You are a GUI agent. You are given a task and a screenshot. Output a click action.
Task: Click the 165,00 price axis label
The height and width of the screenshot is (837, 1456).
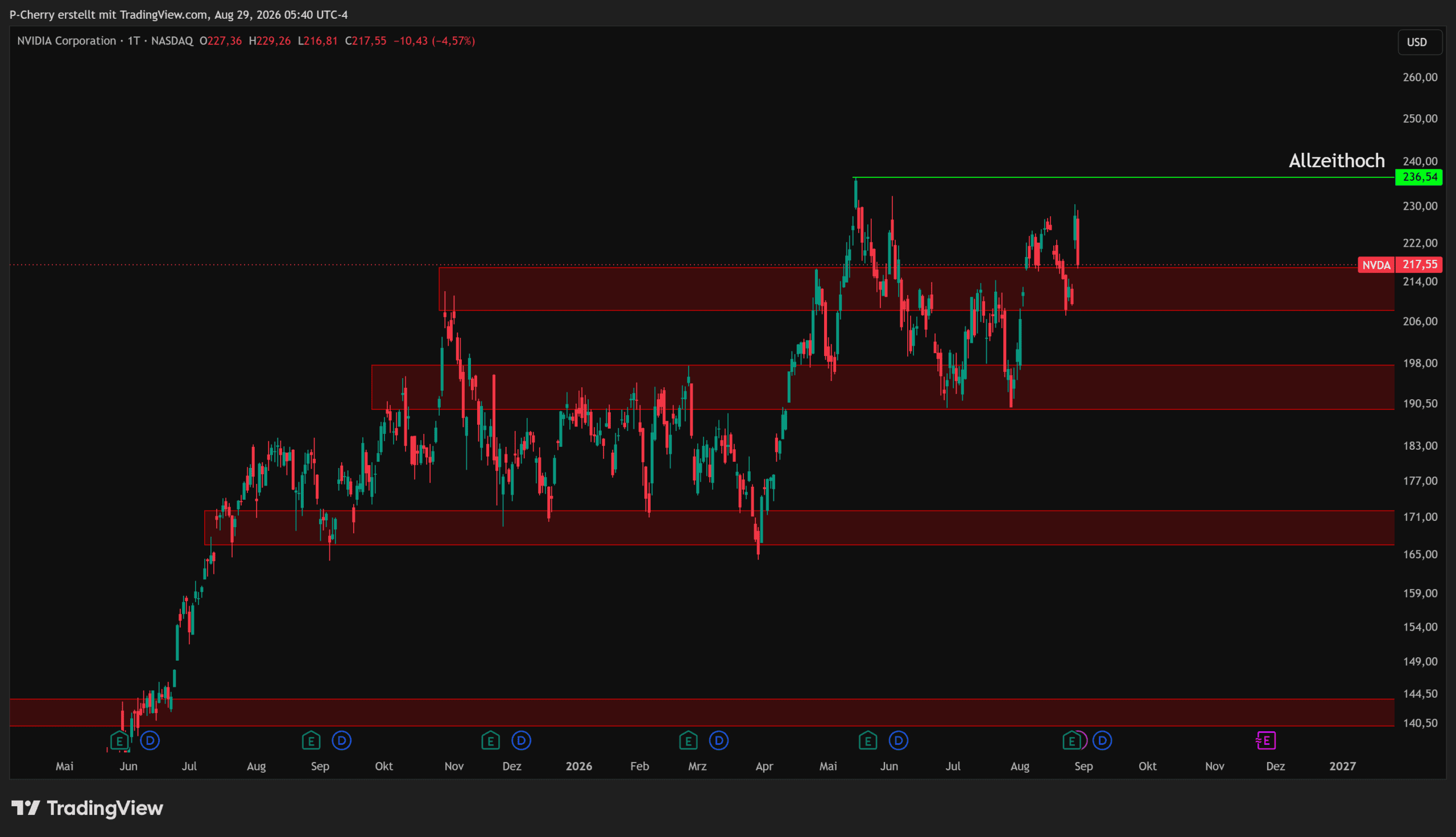tap(1420, 555)
